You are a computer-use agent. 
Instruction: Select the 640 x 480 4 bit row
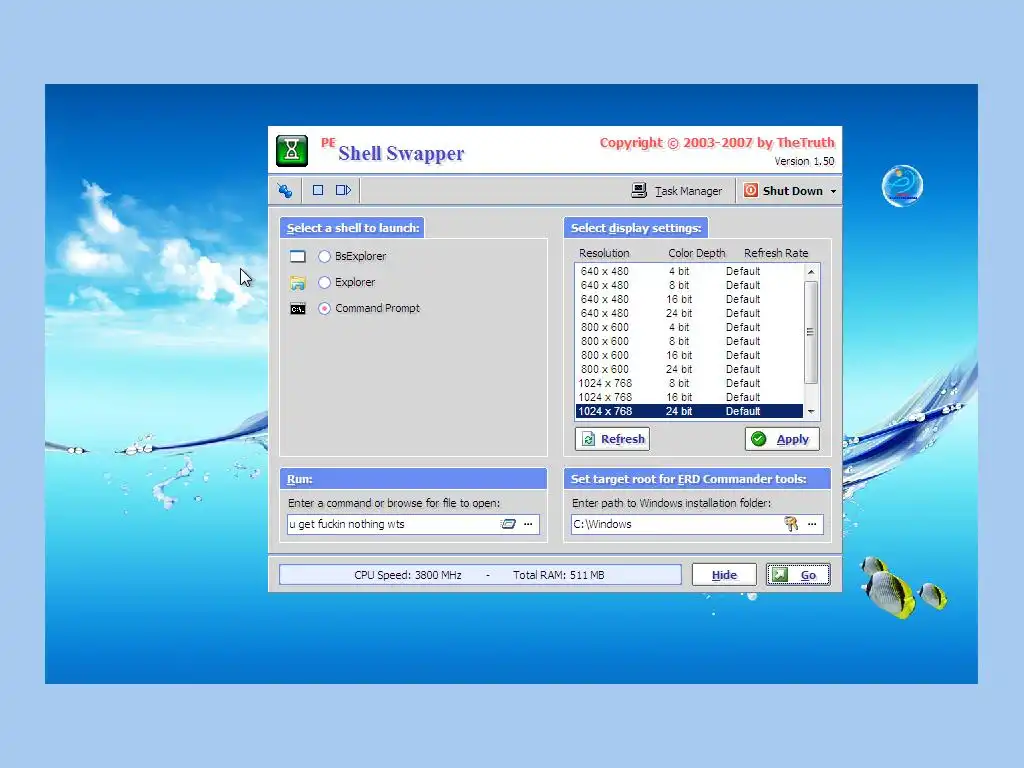(689, 271)
